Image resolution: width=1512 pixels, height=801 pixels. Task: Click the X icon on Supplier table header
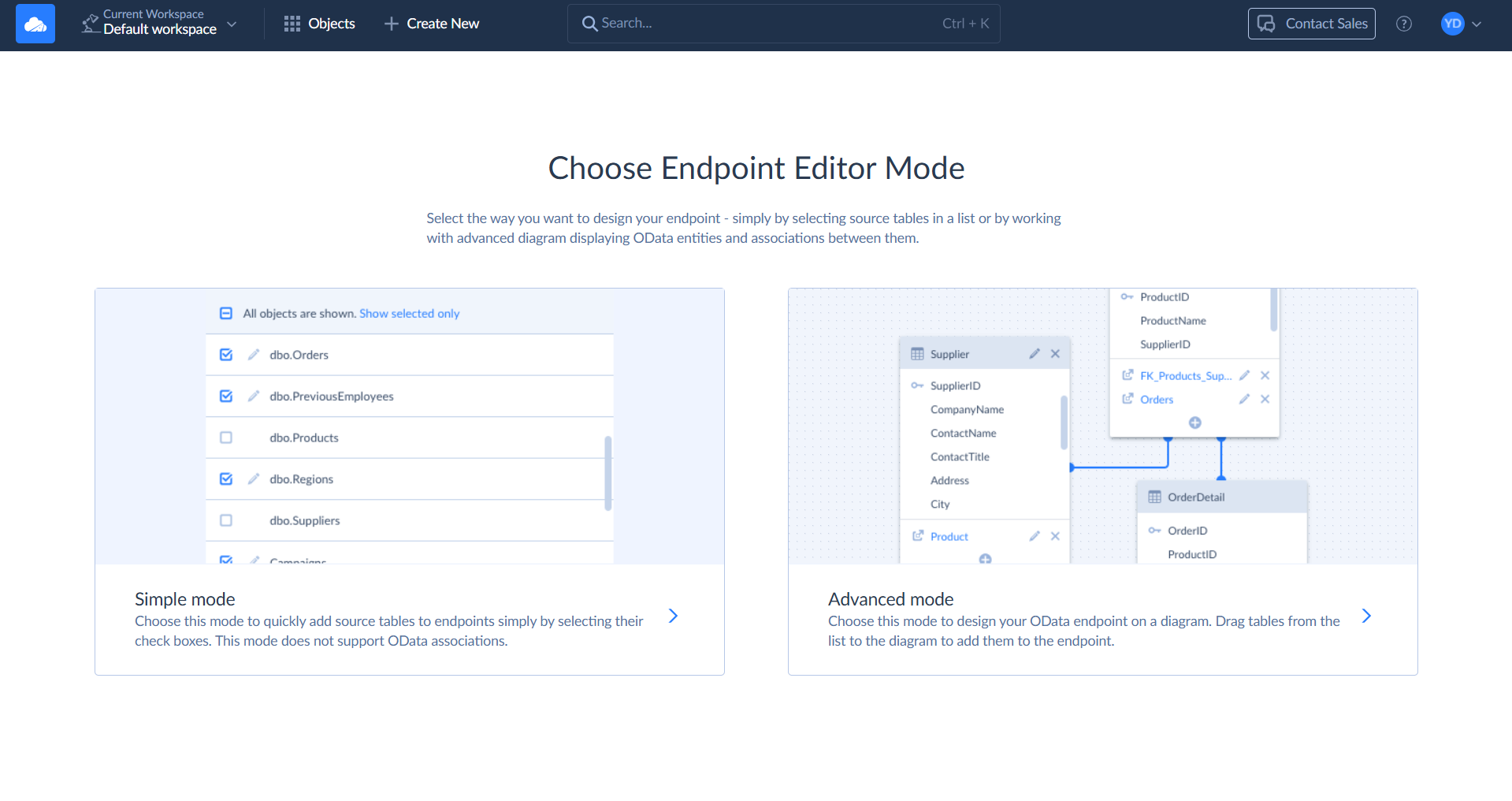pyautogui.click(x=1055, y=354)
